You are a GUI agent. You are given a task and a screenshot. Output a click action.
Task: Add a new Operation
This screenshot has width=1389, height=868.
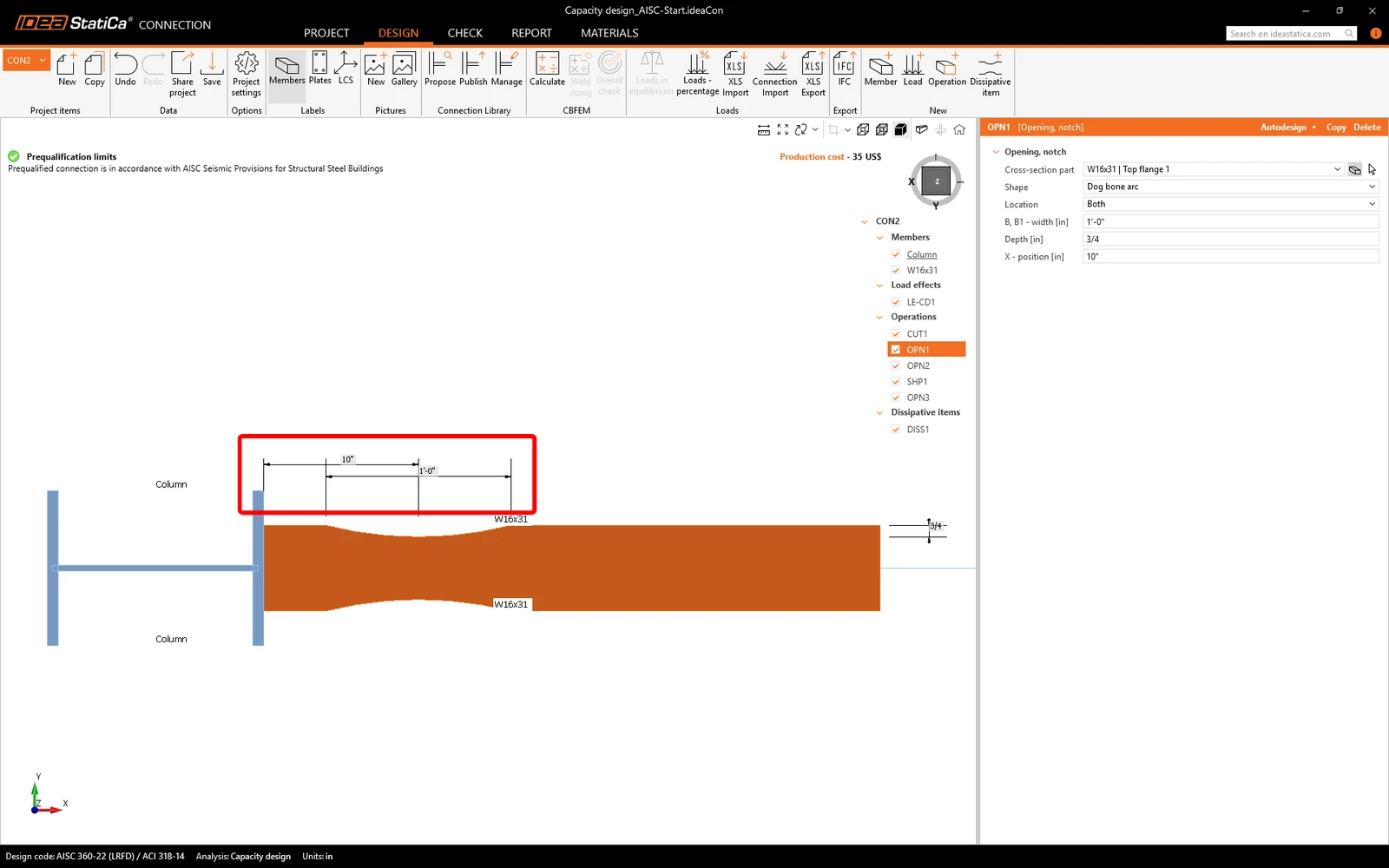(x=947, y=69)
